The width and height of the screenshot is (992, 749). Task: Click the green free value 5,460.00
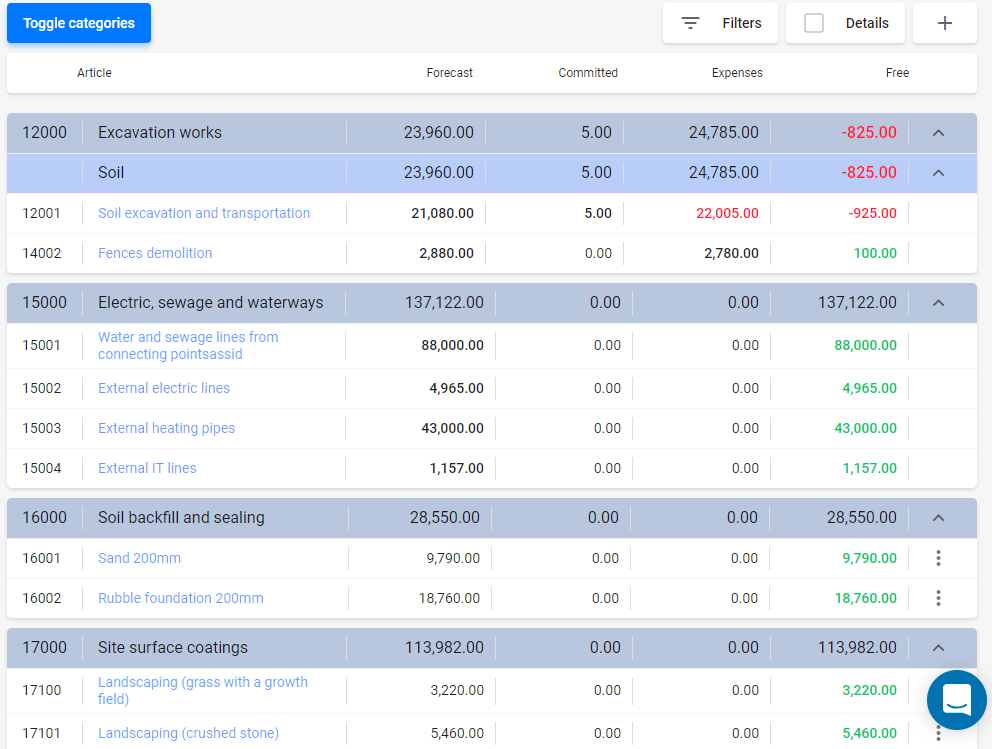pyautogui.click(x=869, y=733)
